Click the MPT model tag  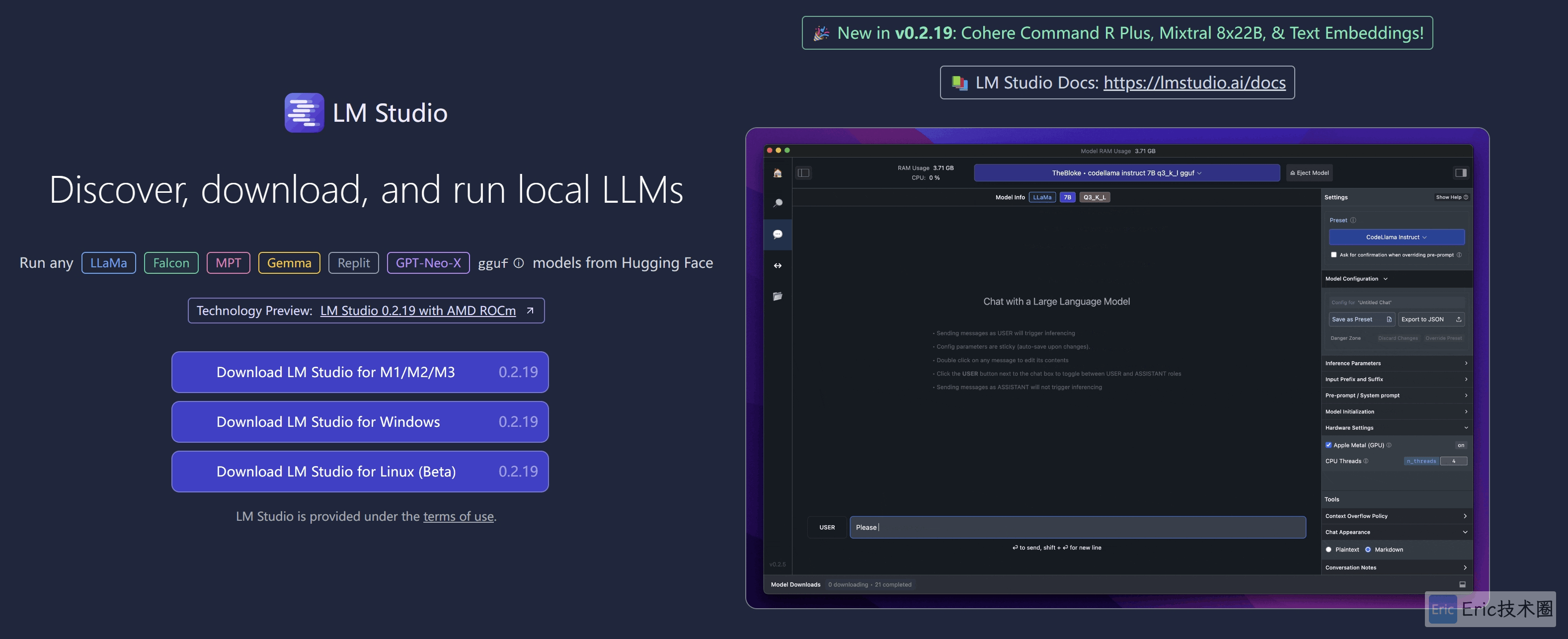tap(228, 263)
